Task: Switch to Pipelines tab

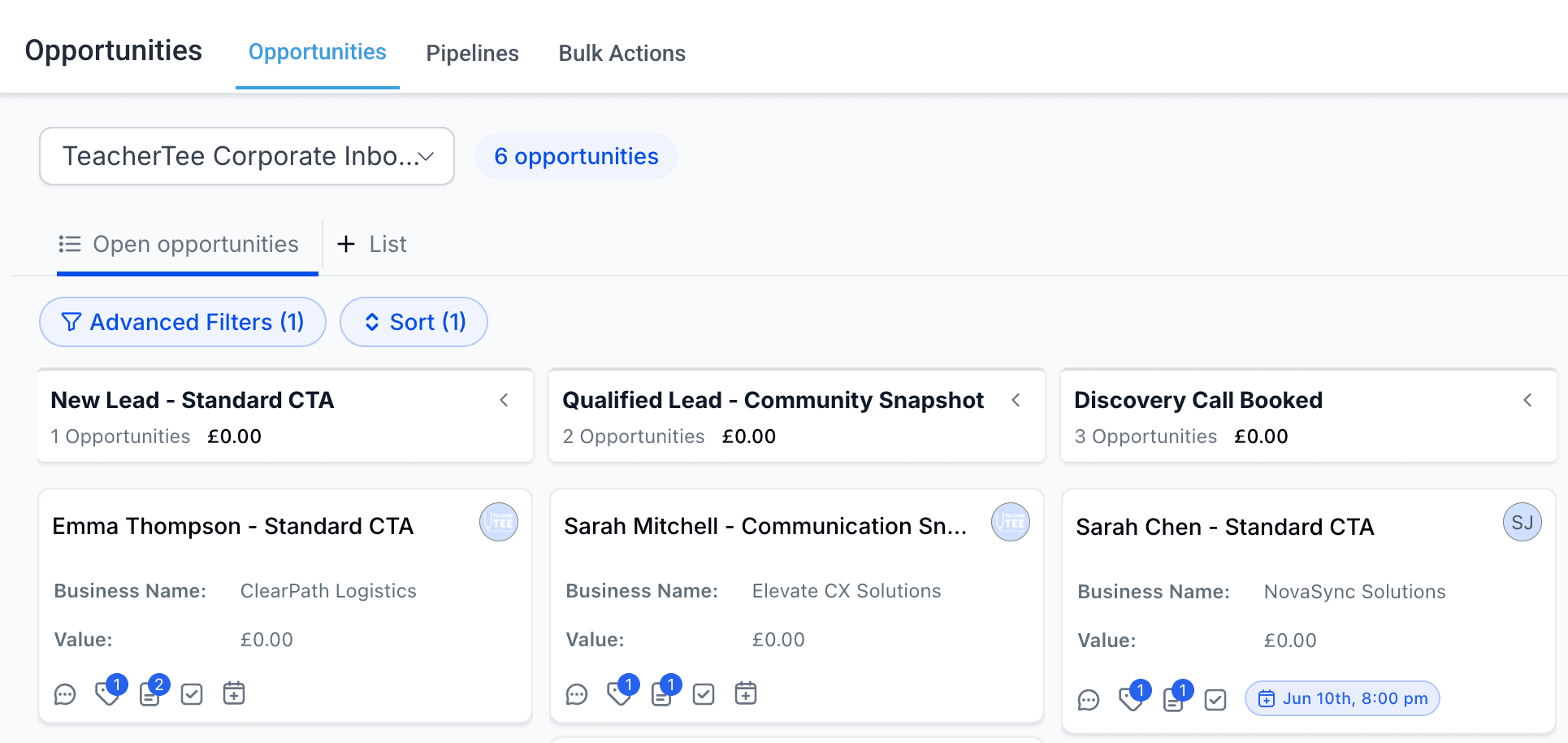Action: click(473, 53)
